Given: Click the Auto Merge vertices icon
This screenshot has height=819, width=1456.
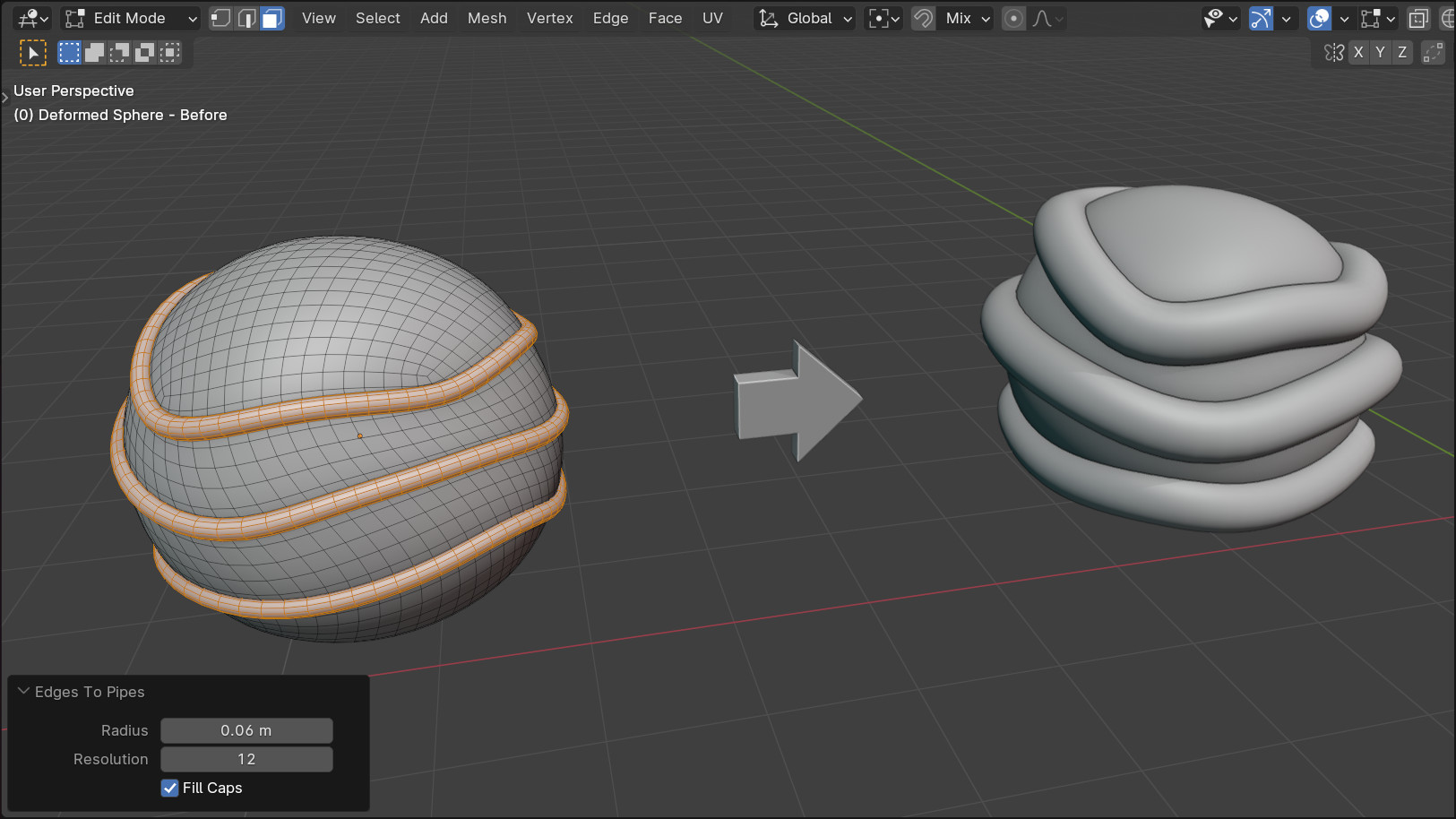Looking at the screenshot, I should point(1433,53).
